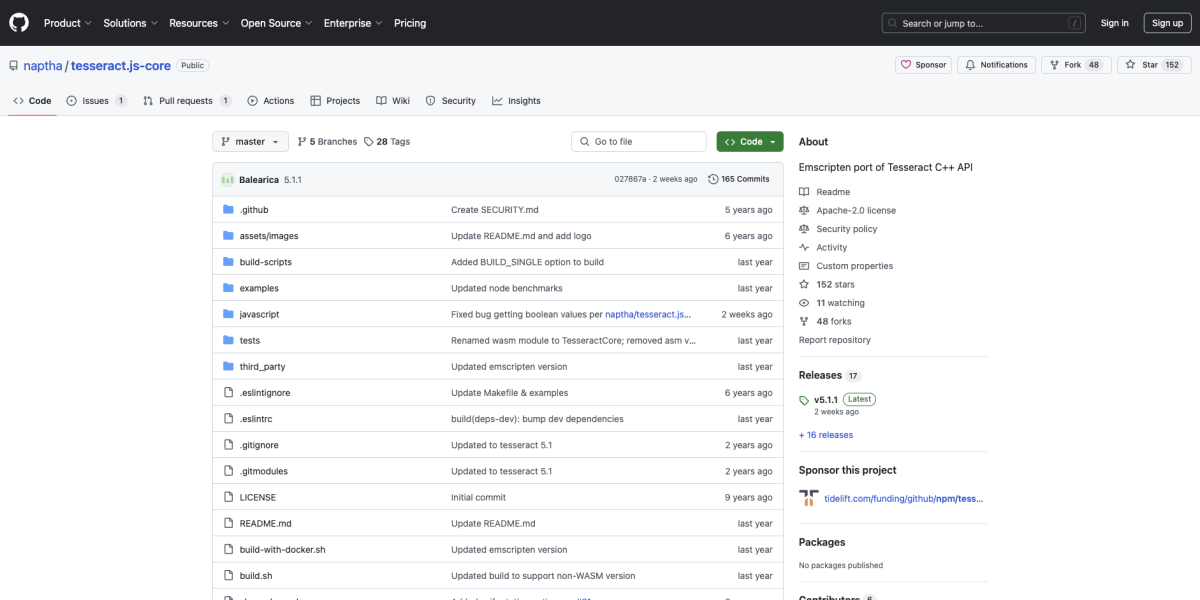Viewport: 1200px width, 600px height.
Task: Click the Go to file search field
Action: [x=638, y=141]
